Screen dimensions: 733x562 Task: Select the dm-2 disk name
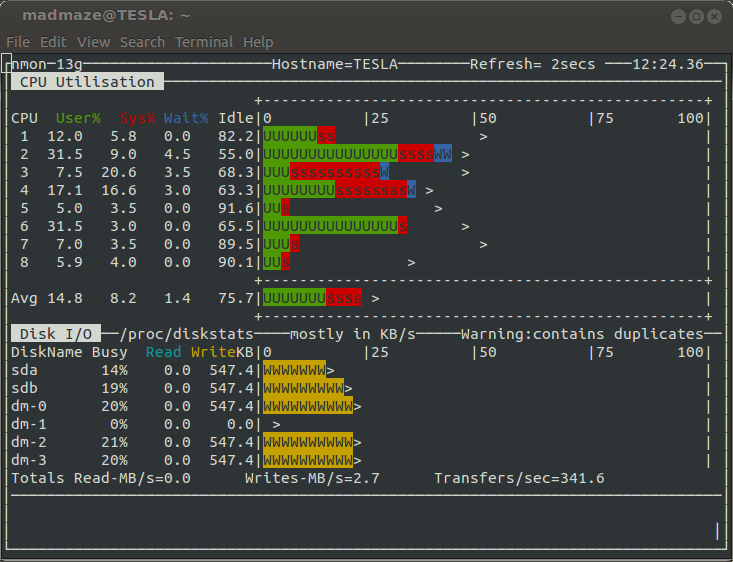click(x=29, y=442)
